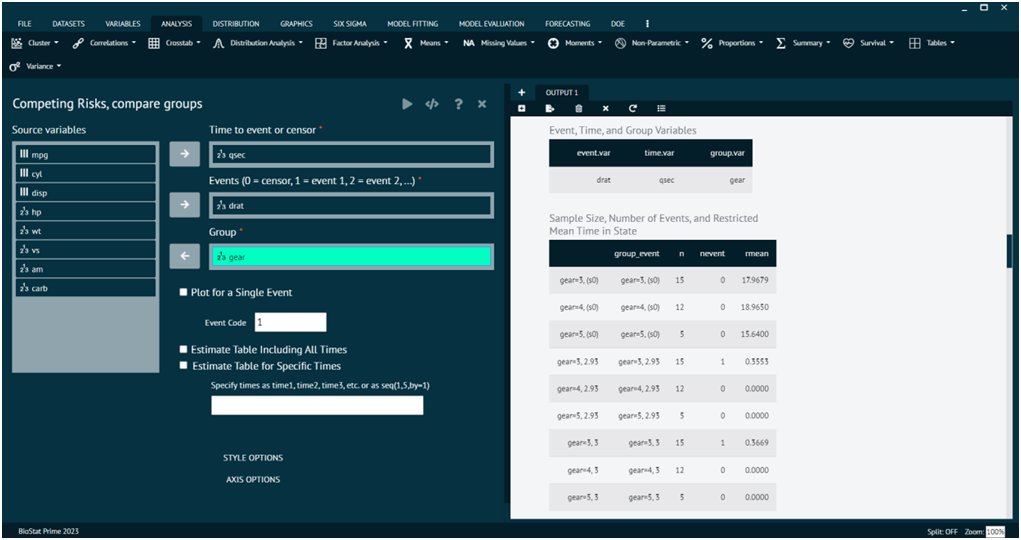Move variable out of Group field with arrow

click(x=184, y=257)
